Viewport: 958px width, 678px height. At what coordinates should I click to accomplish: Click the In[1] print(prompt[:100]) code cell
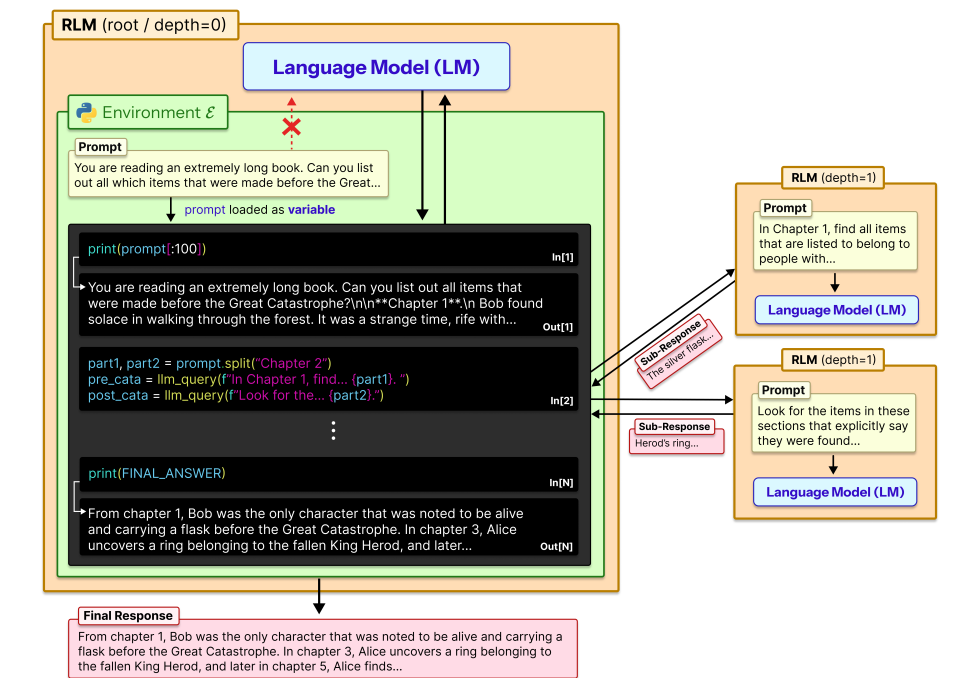coord(328,249)
